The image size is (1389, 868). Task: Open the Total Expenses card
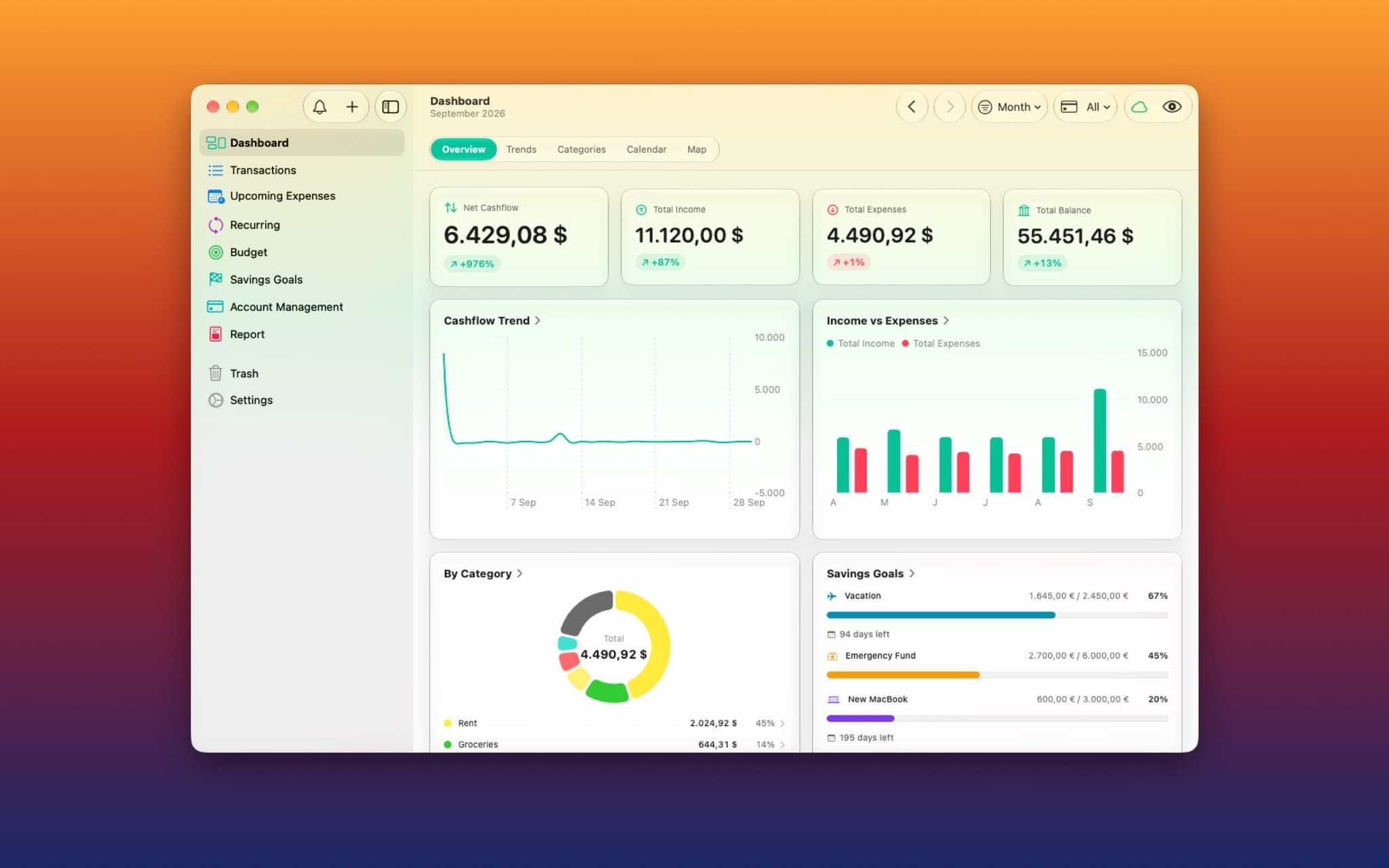[x=901, y=237]
